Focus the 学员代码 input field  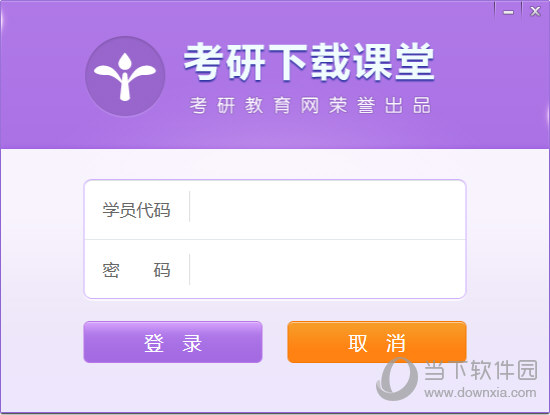[327, 210]
